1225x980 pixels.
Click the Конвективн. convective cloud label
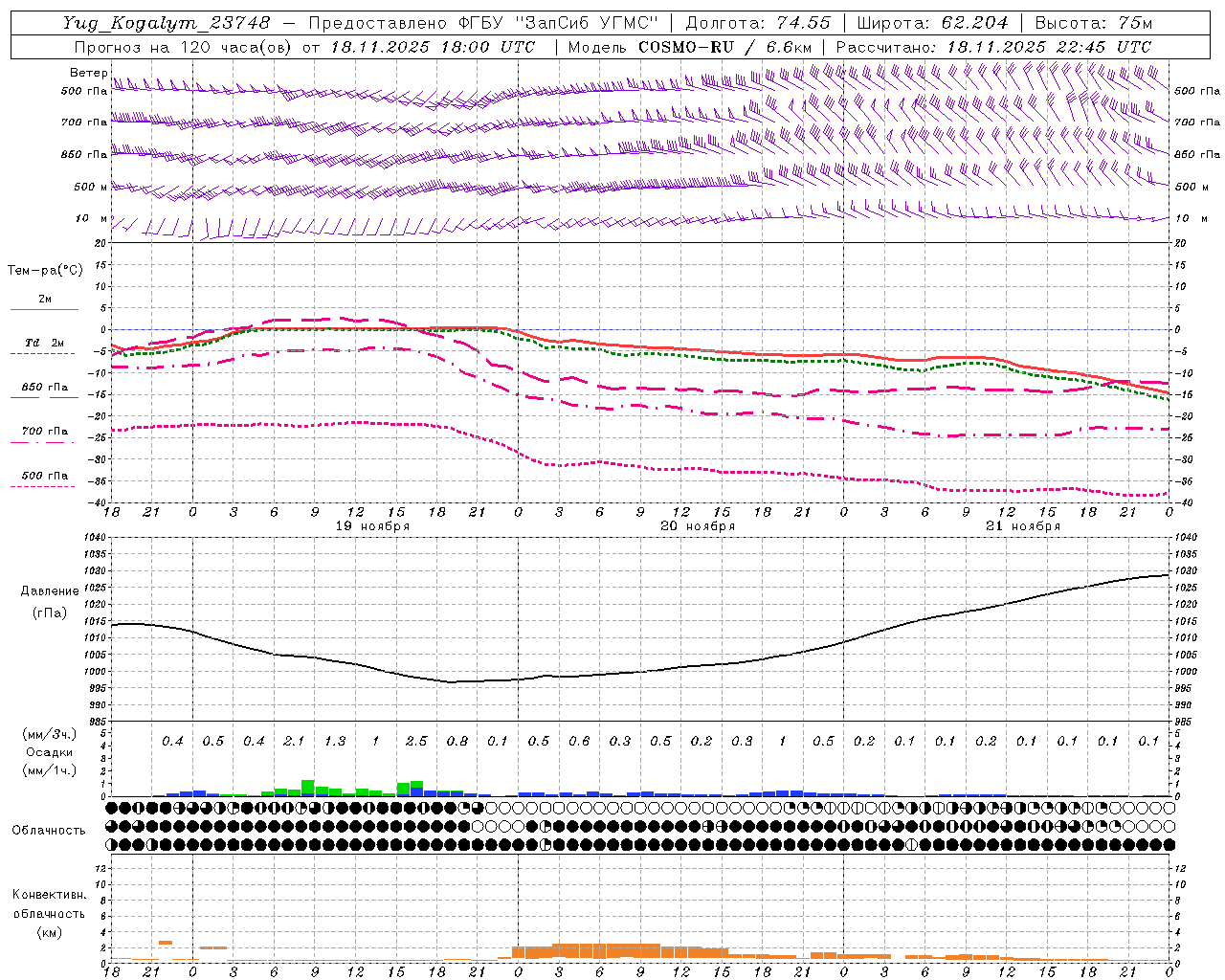[49, 895]
